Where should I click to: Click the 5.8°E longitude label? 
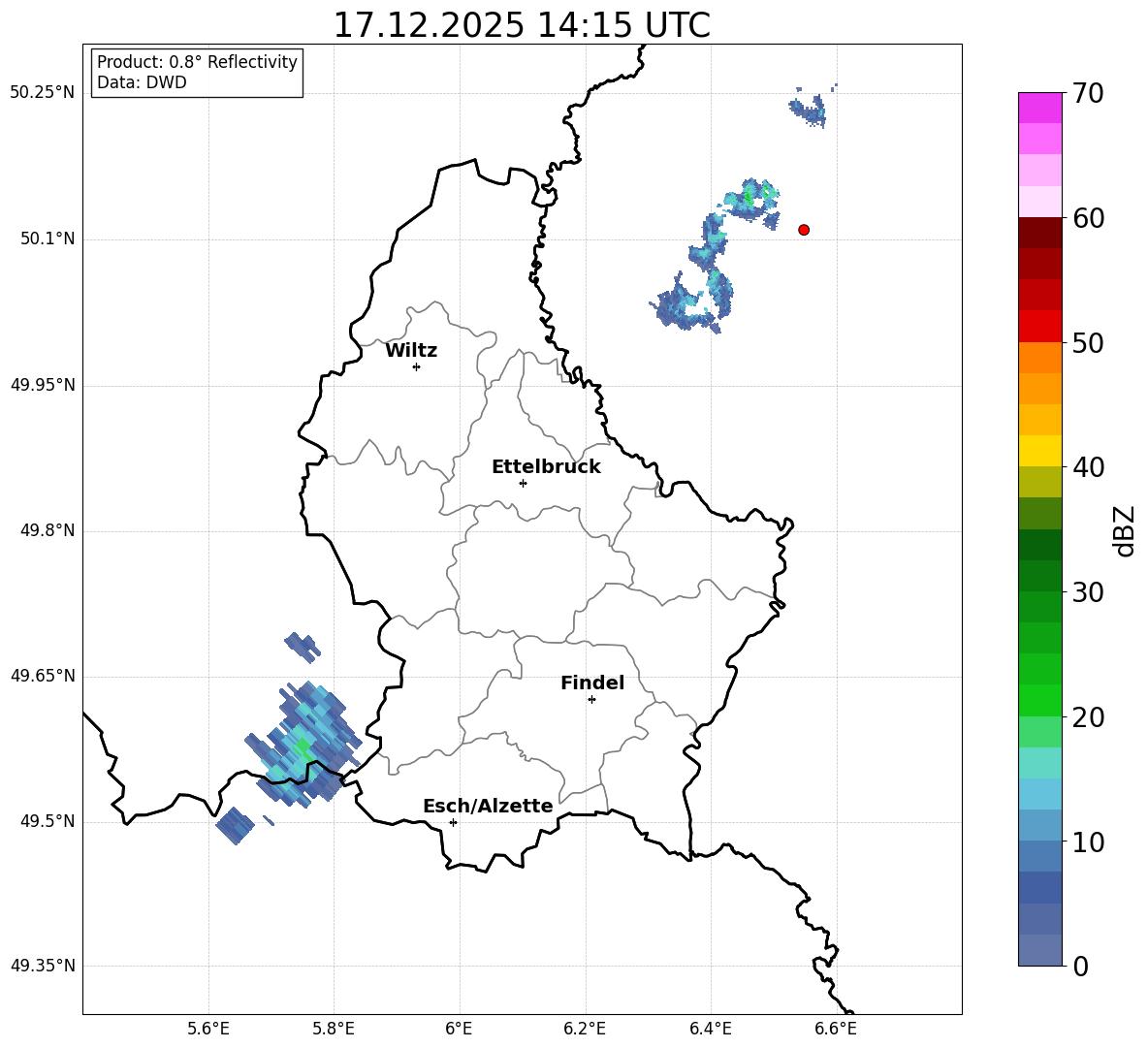coord(334,1029)
